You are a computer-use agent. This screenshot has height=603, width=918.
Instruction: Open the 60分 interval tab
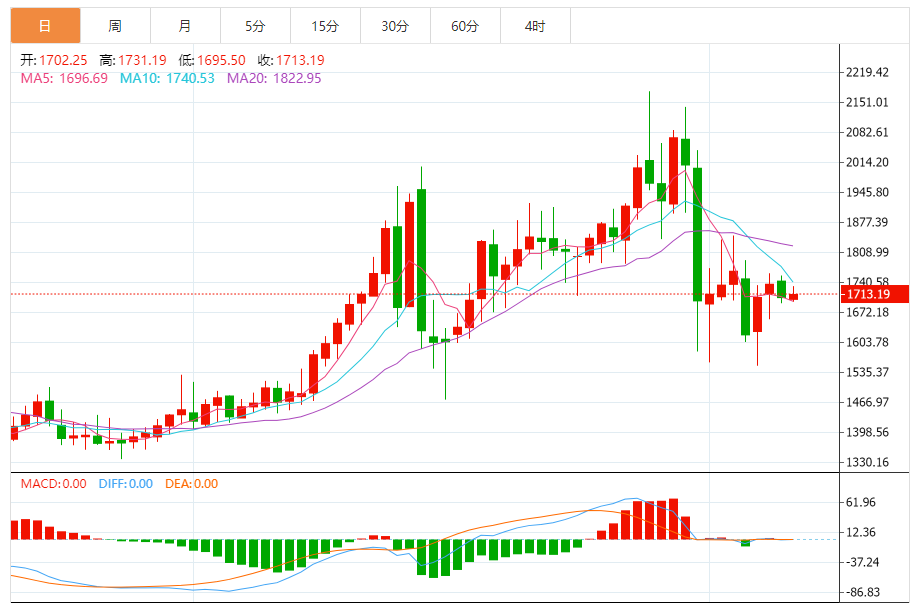coord(465,26)
